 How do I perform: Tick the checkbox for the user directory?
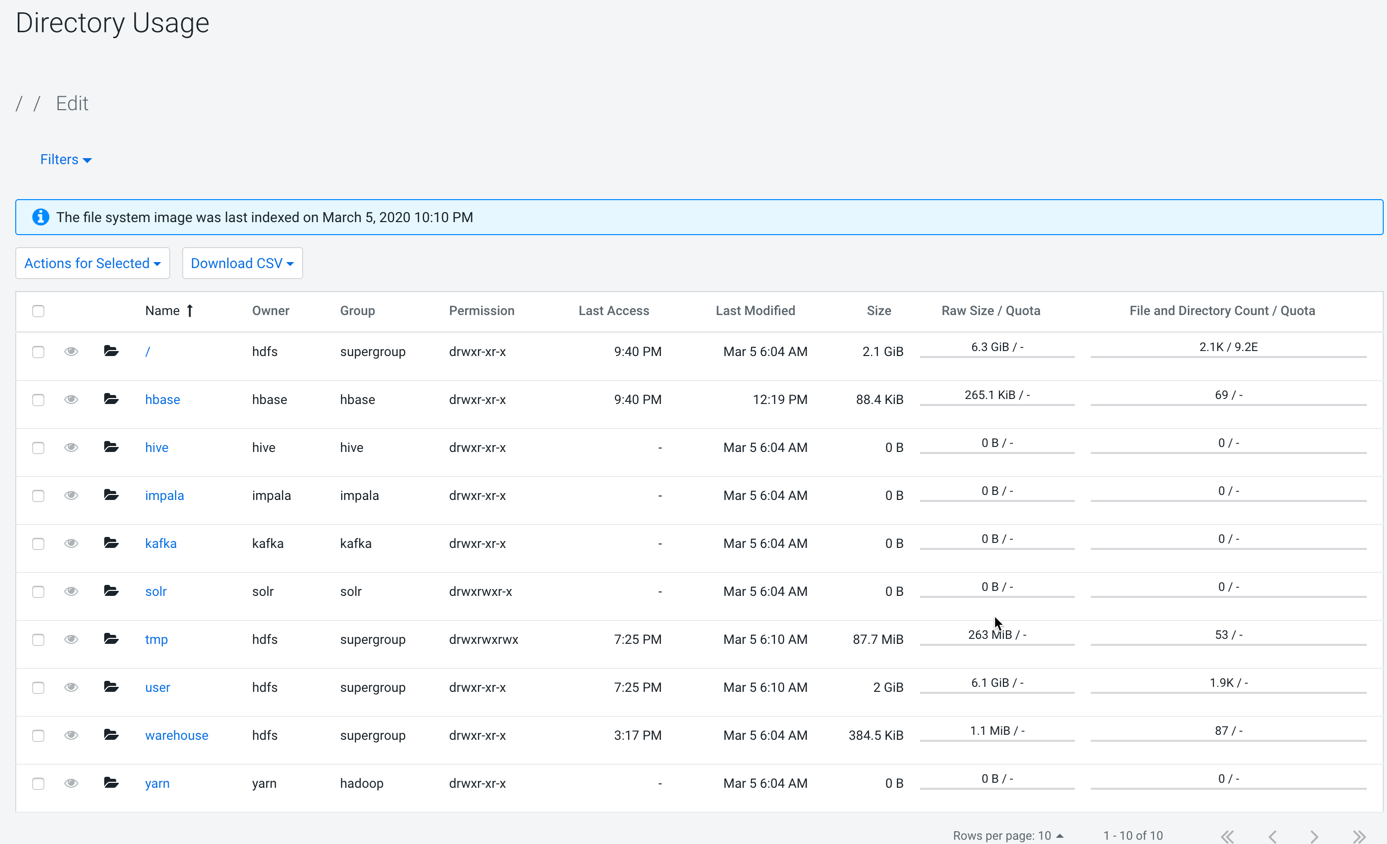pos(38,687)
